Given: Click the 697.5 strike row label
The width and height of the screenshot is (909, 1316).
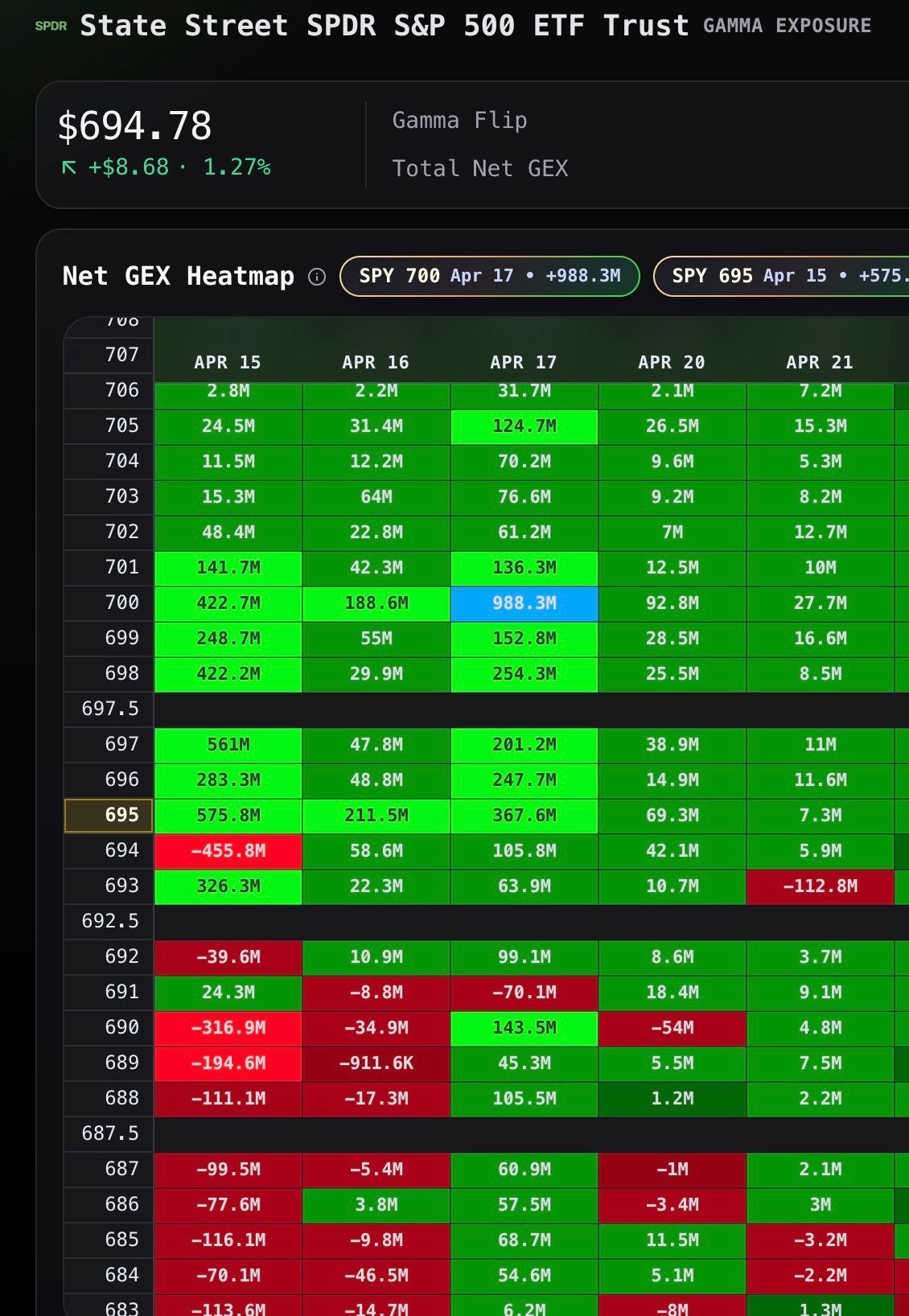Looking at the screenshot, I should [109, 709].
